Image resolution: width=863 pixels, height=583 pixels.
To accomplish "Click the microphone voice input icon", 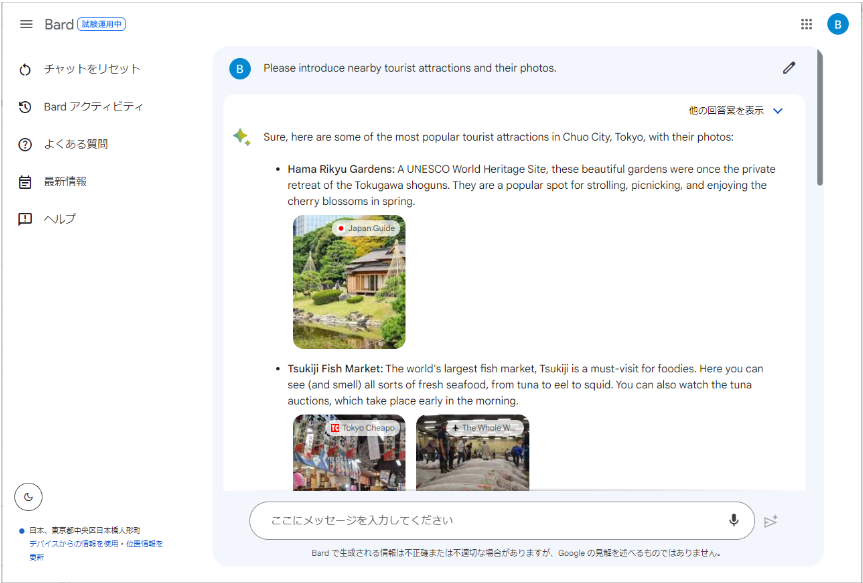I will (733, 520).
